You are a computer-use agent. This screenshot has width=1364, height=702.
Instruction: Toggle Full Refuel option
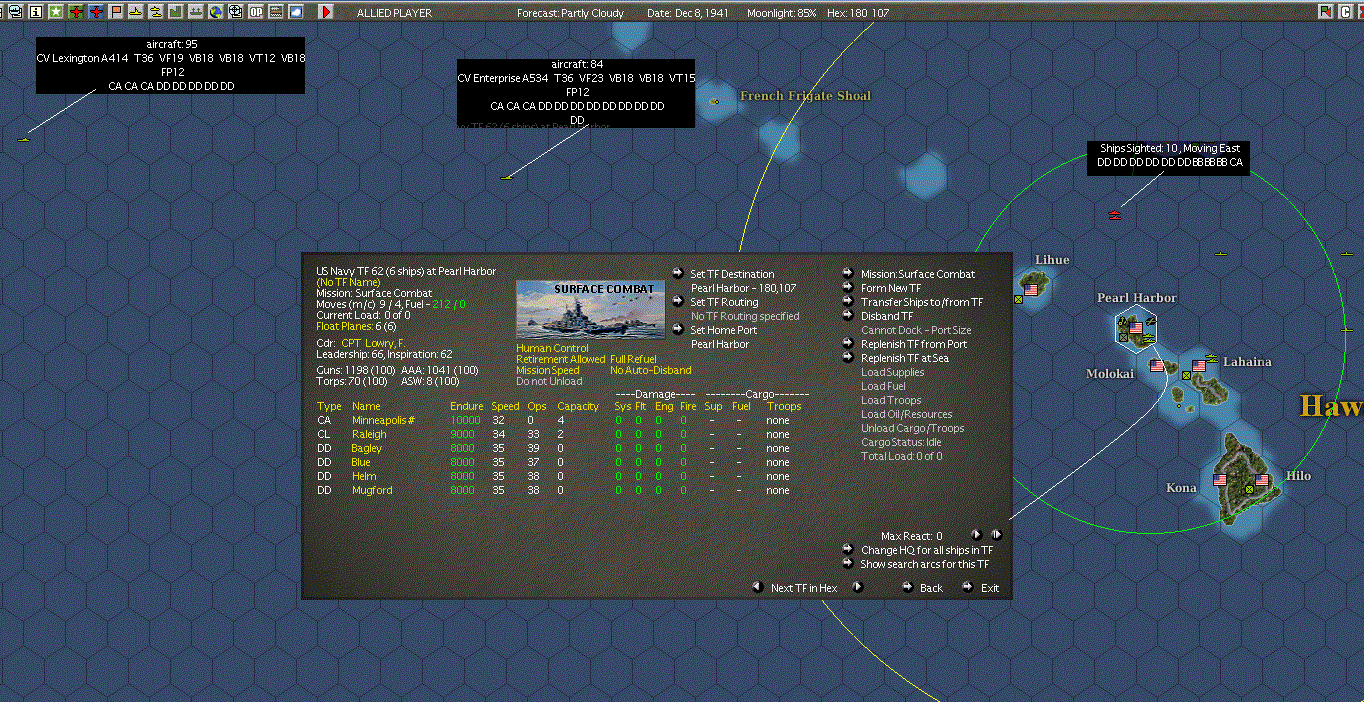point(632,359)
